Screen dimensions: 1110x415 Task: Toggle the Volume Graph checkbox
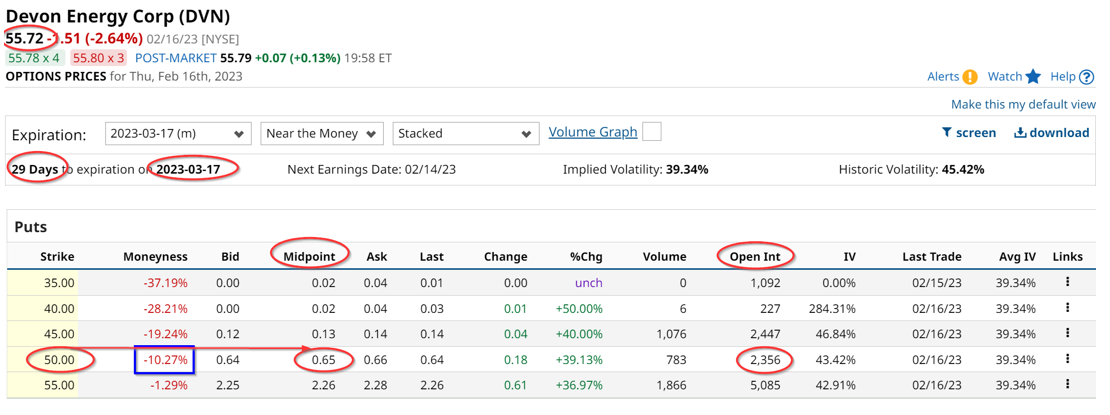(652, 132)
